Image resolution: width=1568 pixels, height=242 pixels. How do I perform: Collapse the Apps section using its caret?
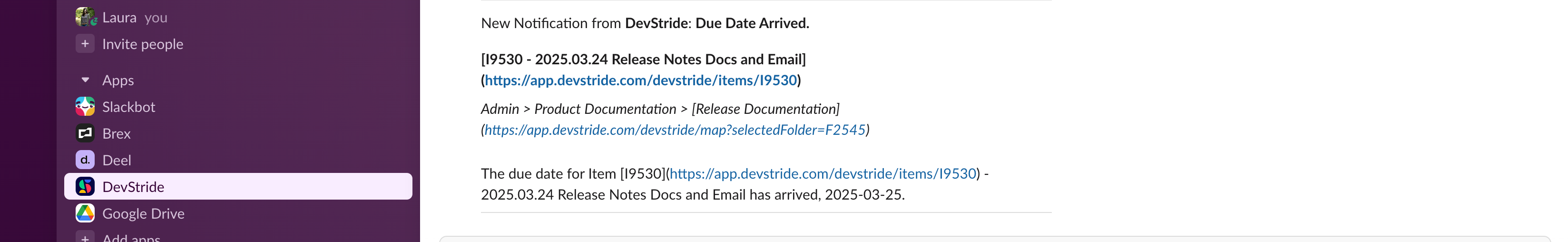pos(85,80)
